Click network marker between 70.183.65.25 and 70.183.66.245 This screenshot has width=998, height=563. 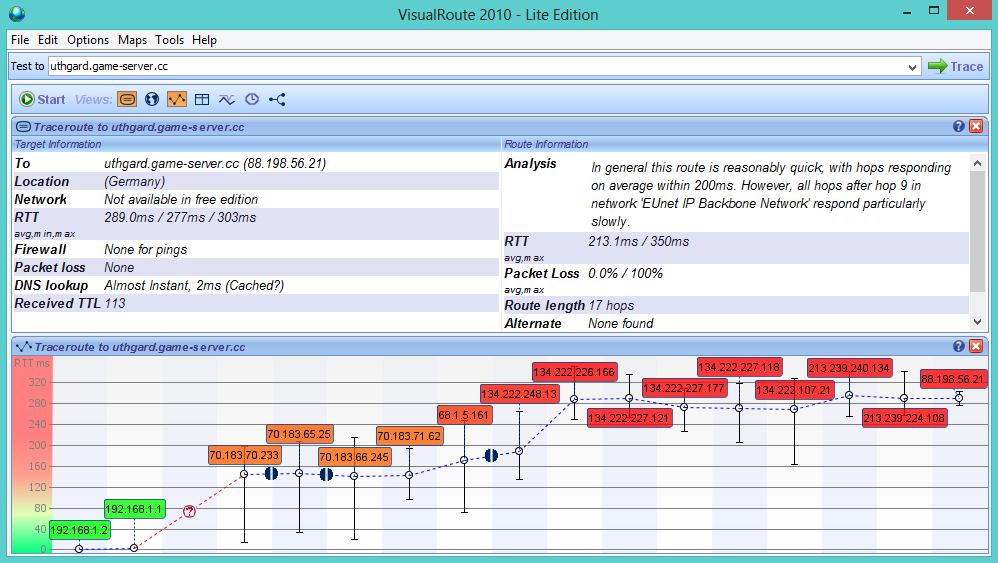coord(326,475)
